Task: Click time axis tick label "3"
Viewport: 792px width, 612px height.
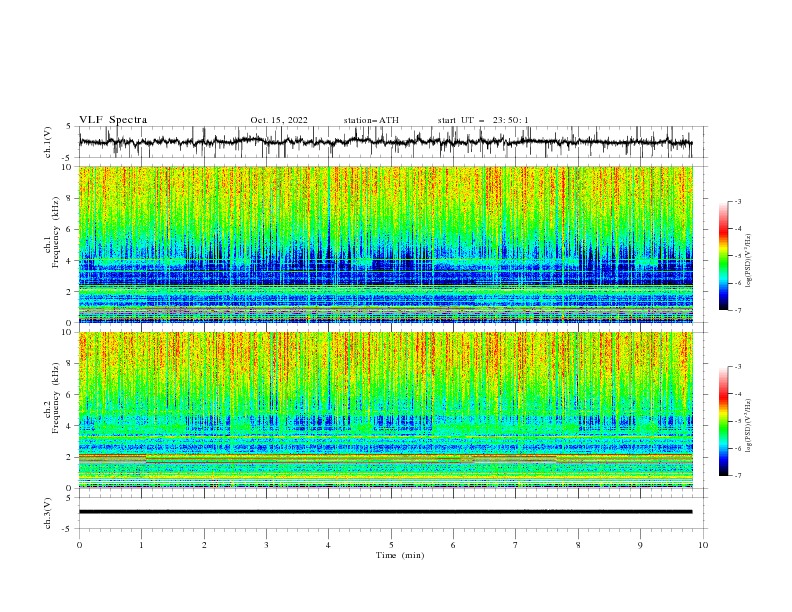Action: [x=266, y=545]
